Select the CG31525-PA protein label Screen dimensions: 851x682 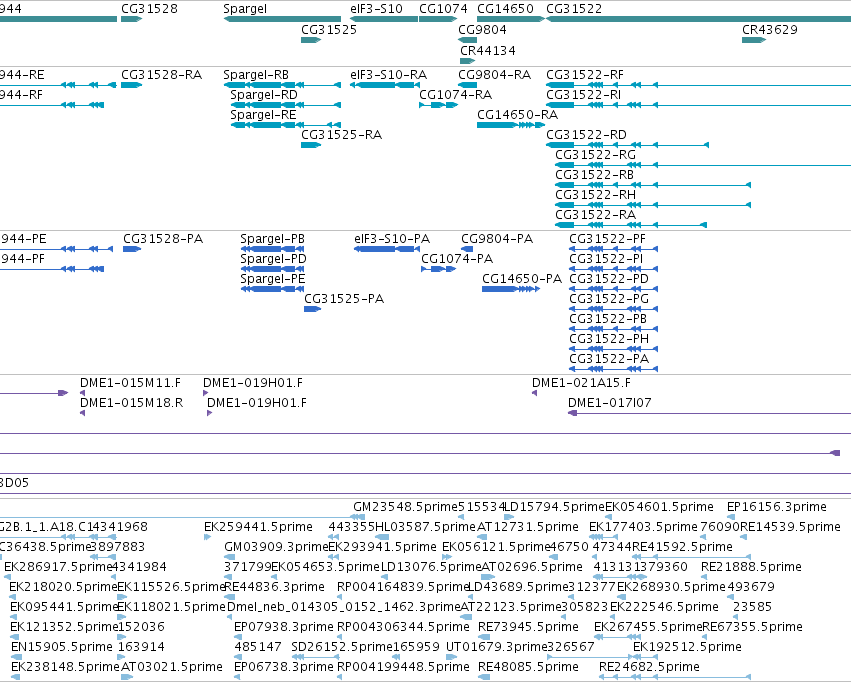[x=344, y=299]
